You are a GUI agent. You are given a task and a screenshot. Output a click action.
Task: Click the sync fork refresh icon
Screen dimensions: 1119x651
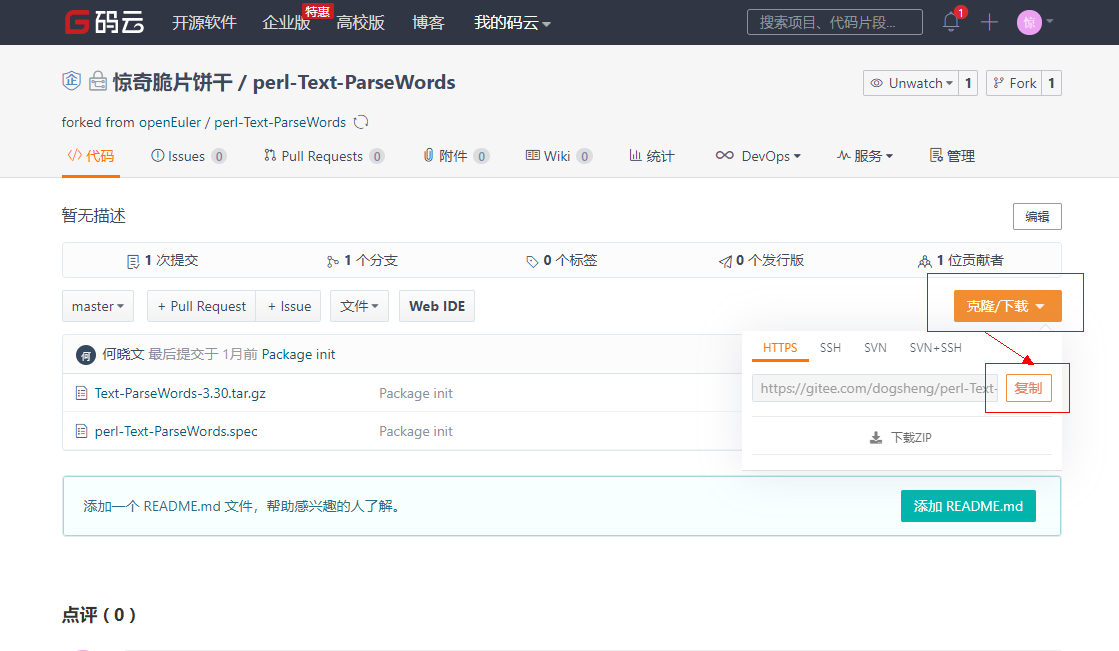[x=362, y=122]
